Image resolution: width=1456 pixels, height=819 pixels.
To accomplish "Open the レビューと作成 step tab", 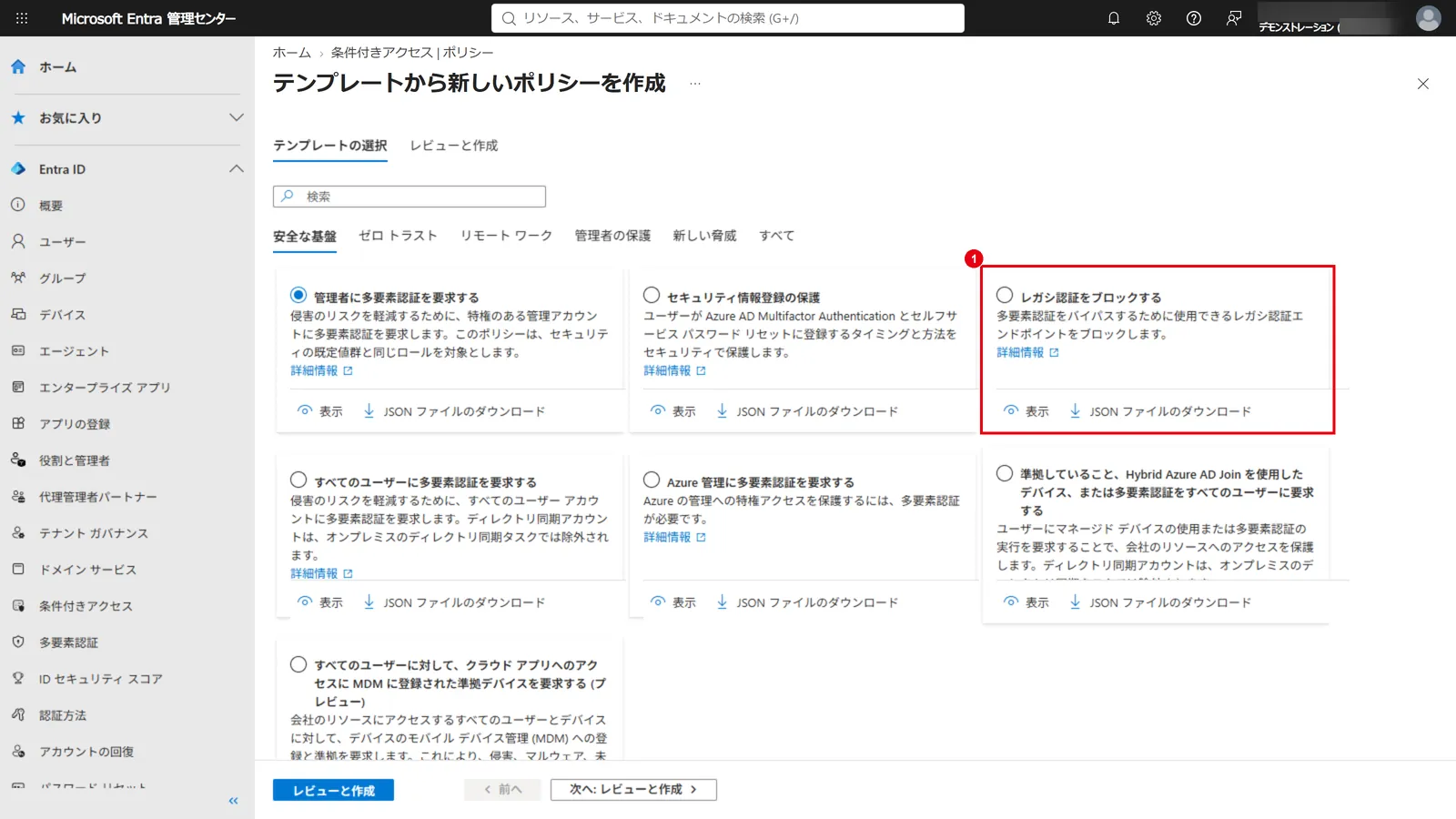I will pos(453,146).
